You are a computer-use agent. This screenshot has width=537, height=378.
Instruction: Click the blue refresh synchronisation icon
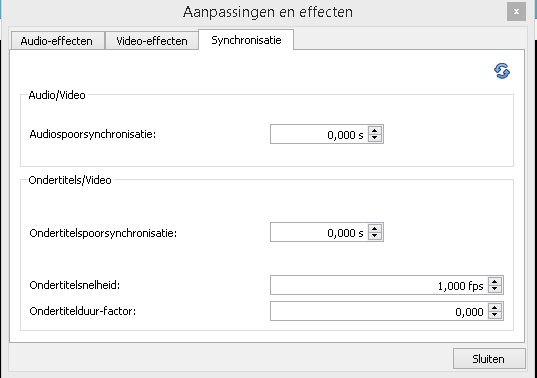(502, 71)
